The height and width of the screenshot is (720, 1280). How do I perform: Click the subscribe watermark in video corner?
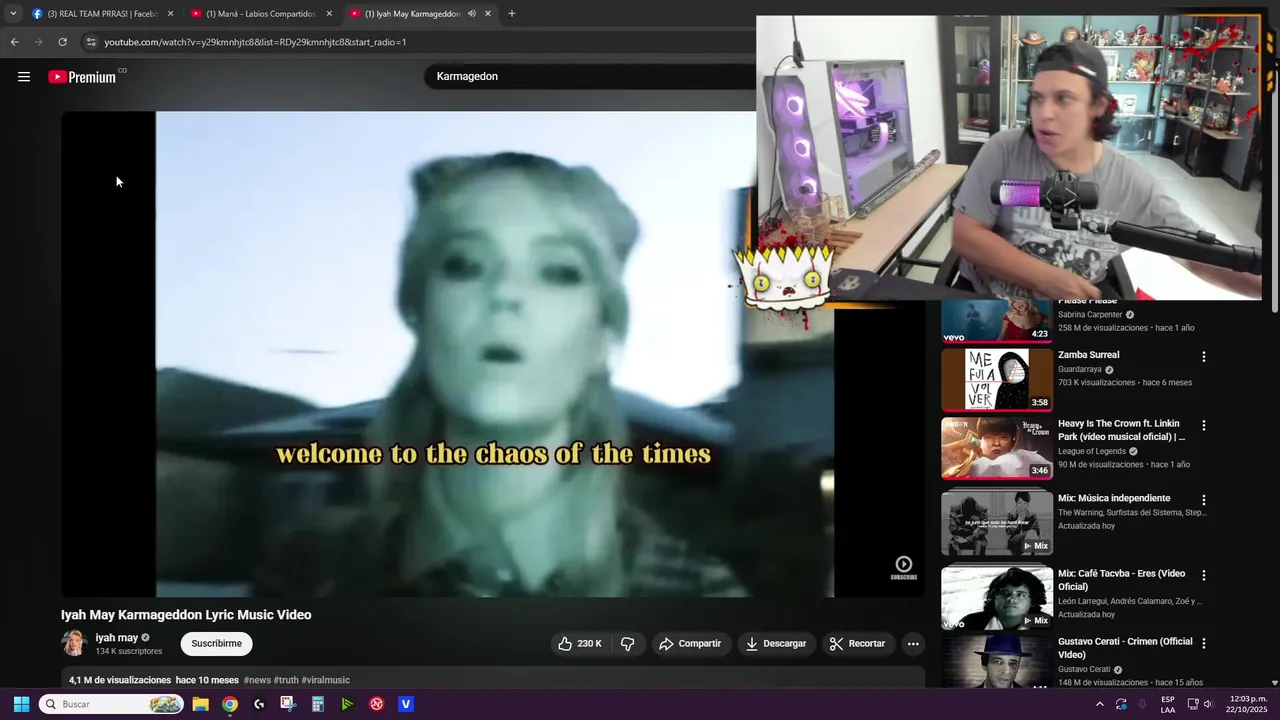point(903,568)
